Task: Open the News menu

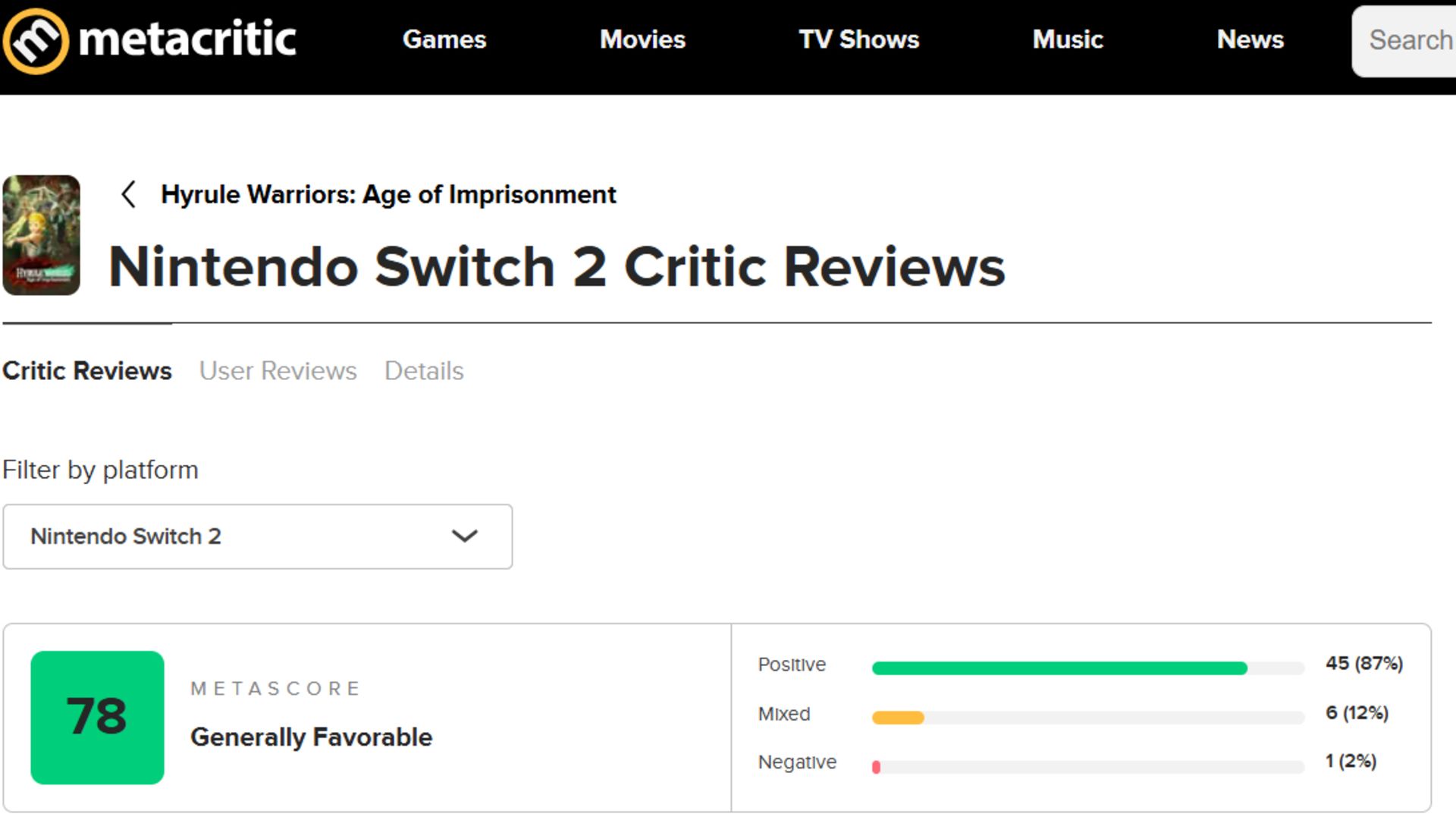Action: click(1250, 39)
